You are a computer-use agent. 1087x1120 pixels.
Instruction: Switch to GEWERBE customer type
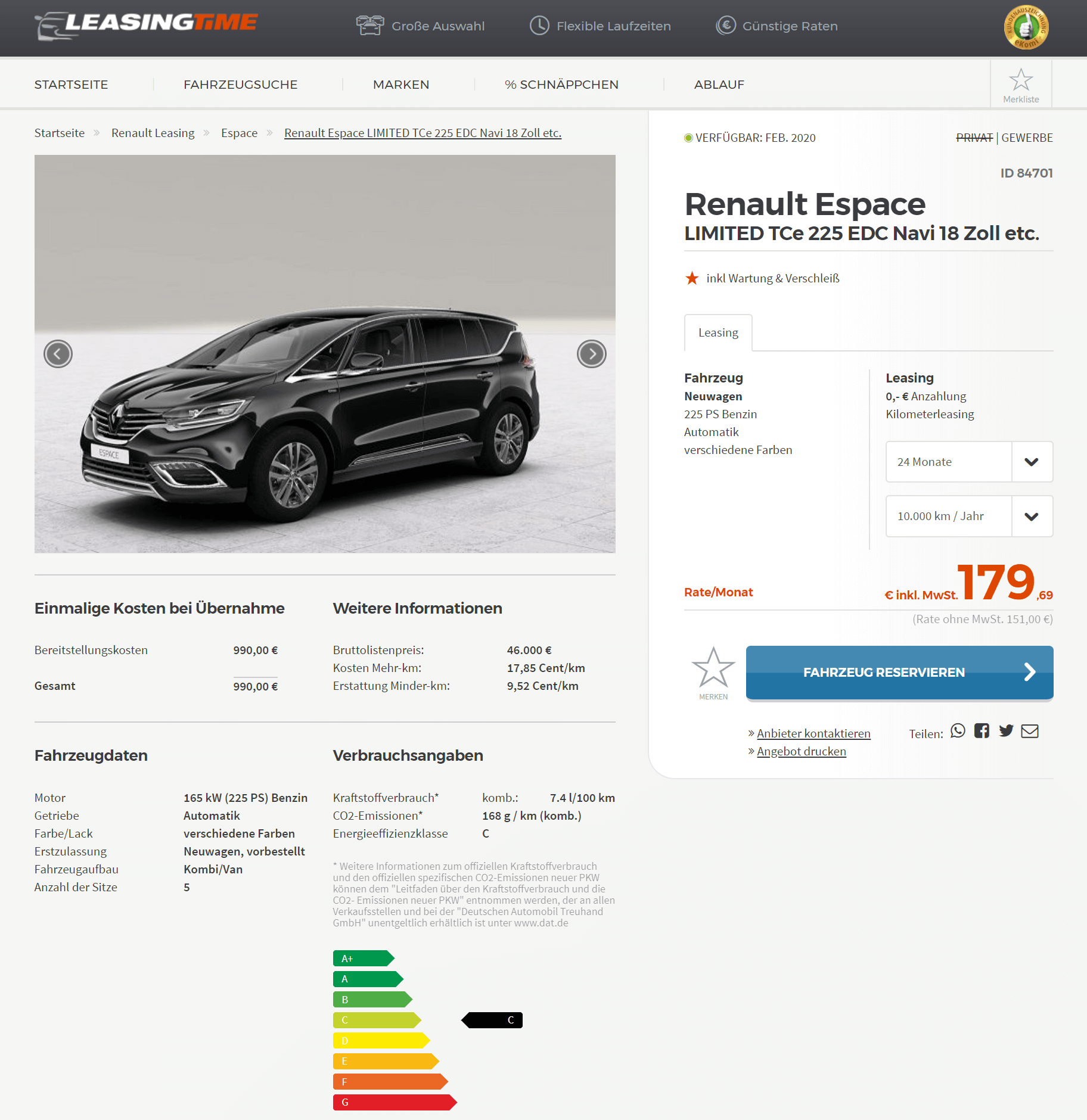click(x=1027, y=138)
